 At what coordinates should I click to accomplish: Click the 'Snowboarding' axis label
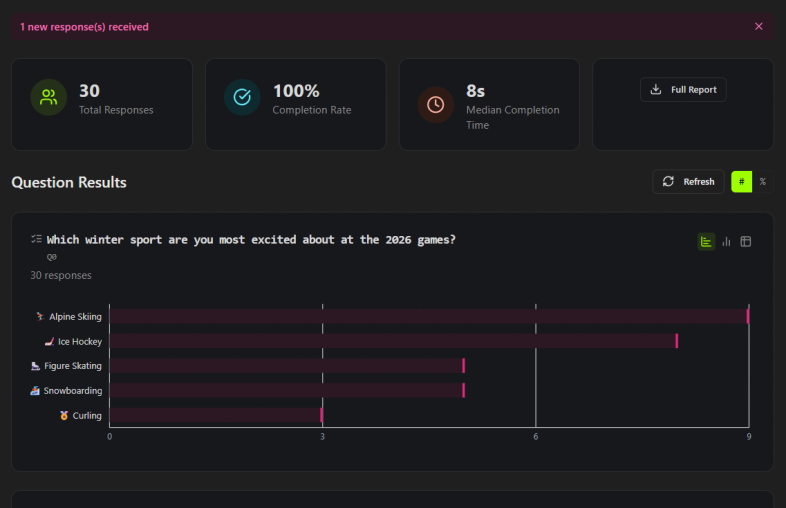pos(73,391)
